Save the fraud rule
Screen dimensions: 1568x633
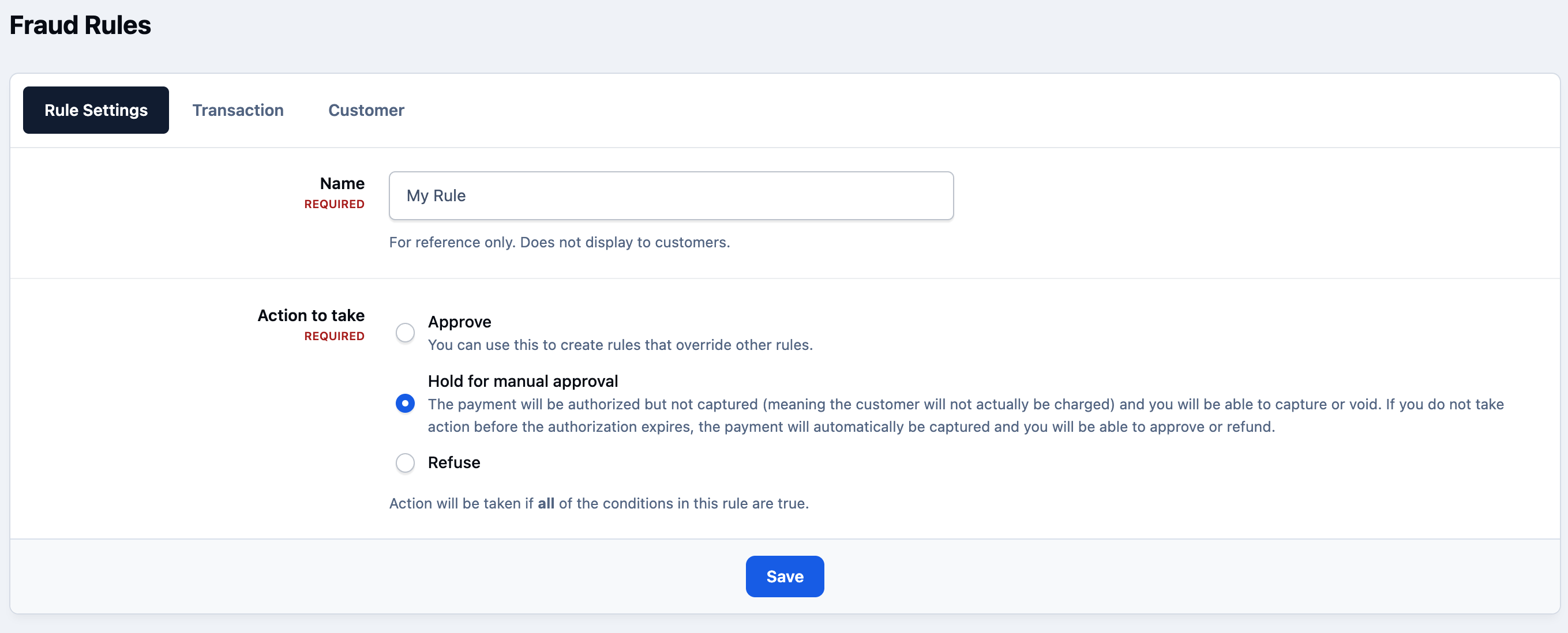[784, 576]
